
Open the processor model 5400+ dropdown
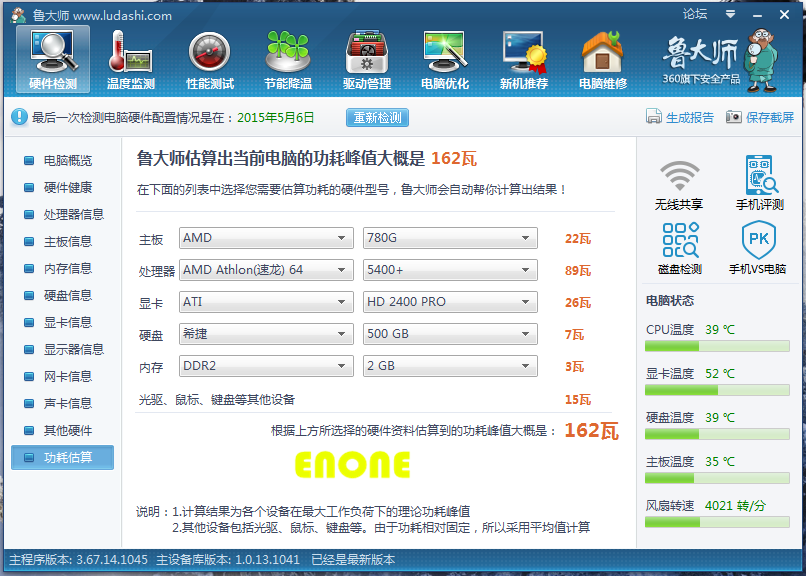tap(450, 270)
